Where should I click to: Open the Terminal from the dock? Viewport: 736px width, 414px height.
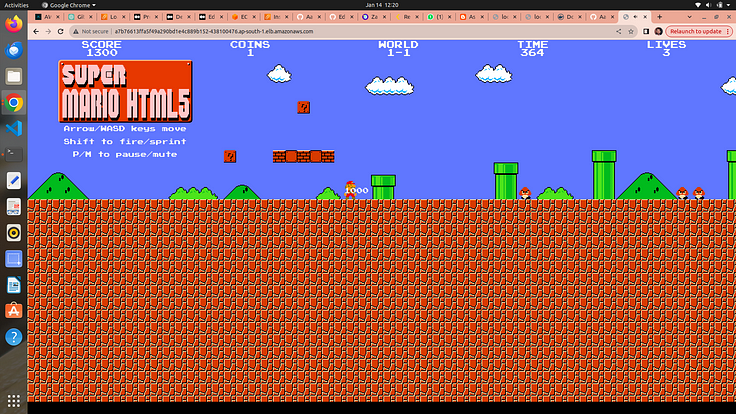[x=14, y=154]
